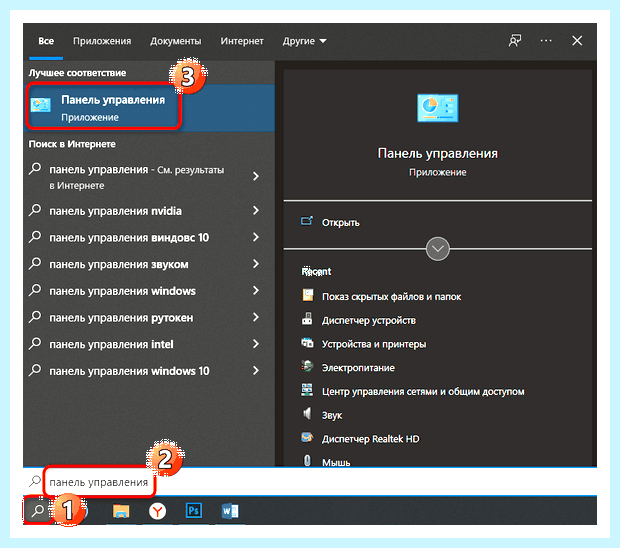The image size is (620, 548).
Task: Open Устройства и принтеры from recent list
Action: [374, 344]
